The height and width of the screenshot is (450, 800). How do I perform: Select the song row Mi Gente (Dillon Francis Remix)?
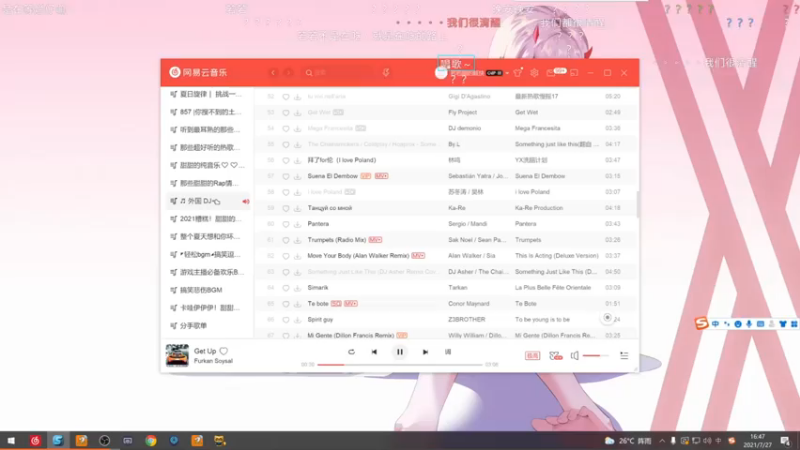coord(446,335)
